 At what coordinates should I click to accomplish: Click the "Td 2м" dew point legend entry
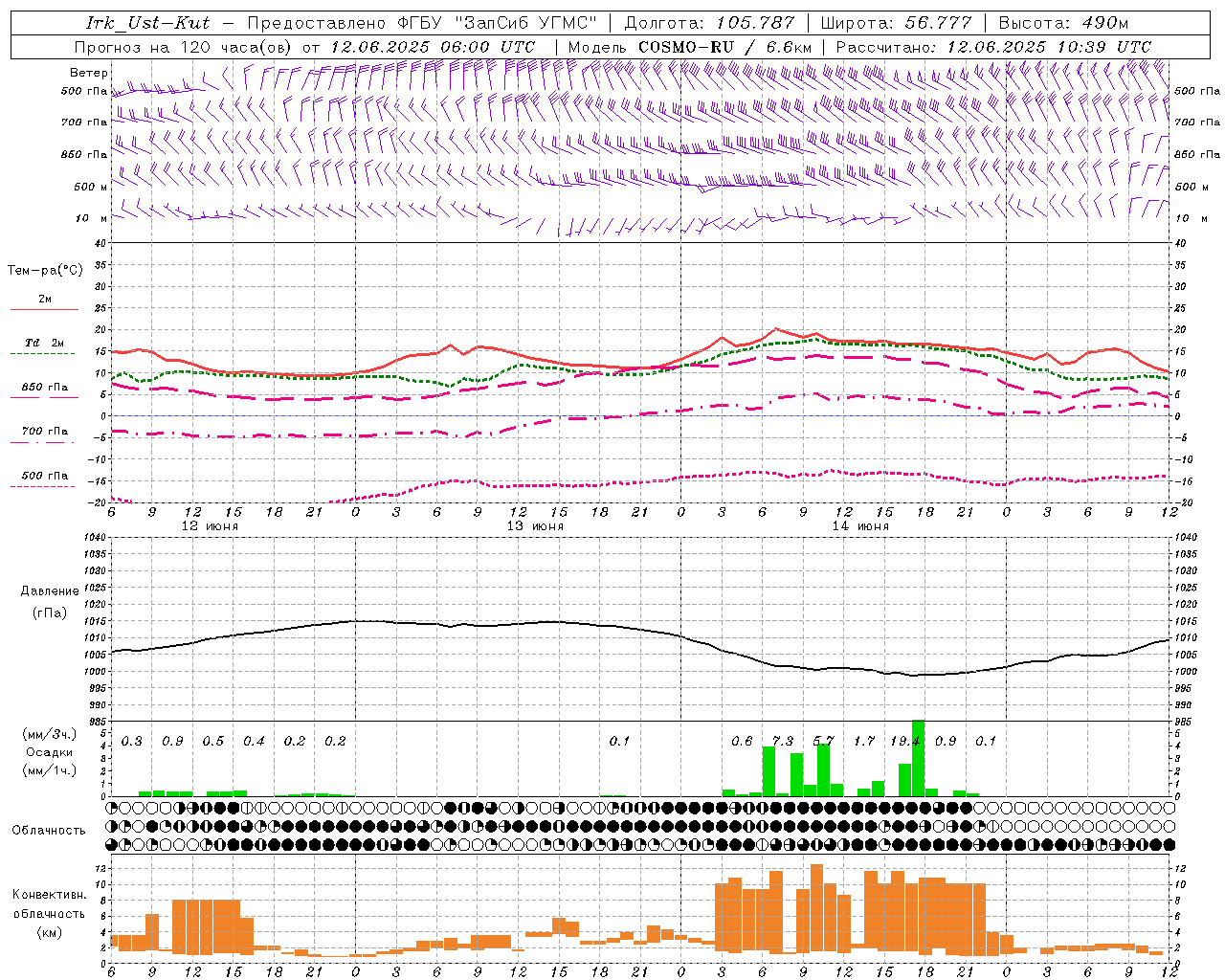[44, 343]
